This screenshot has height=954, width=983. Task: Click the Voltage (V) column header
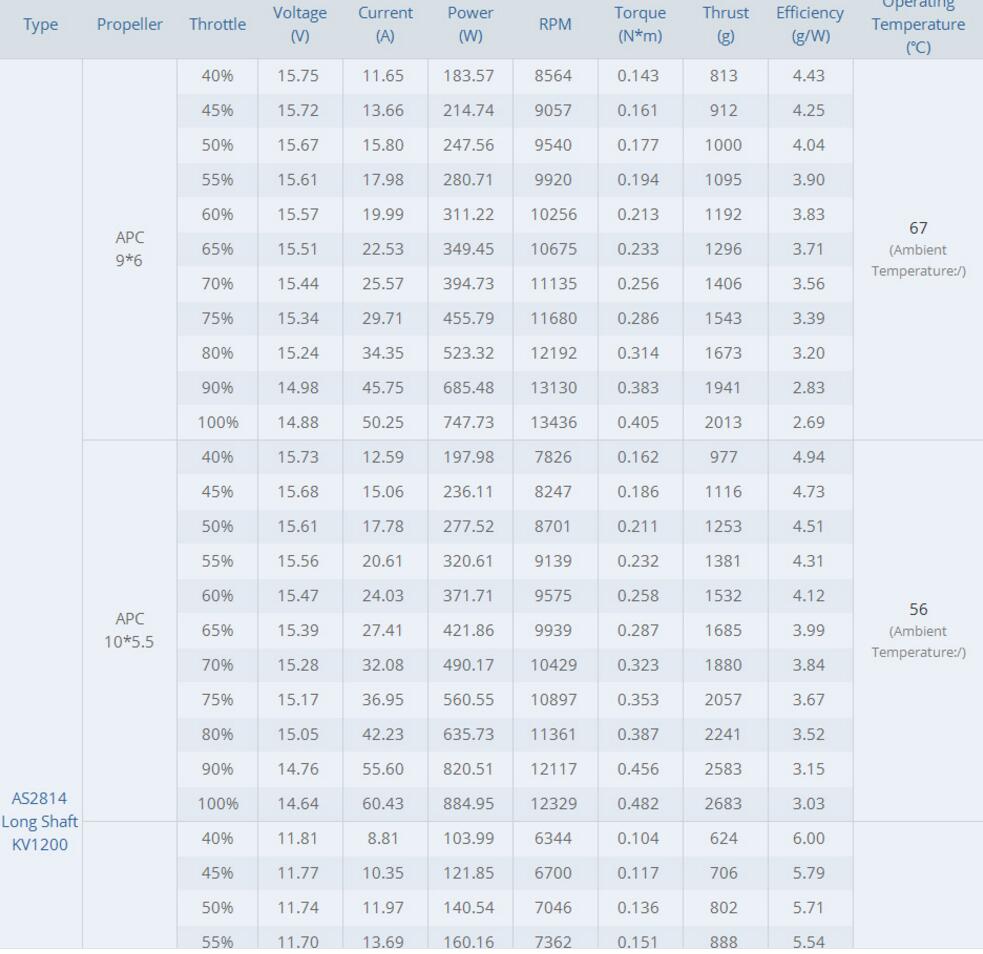(x=298, y=24)
